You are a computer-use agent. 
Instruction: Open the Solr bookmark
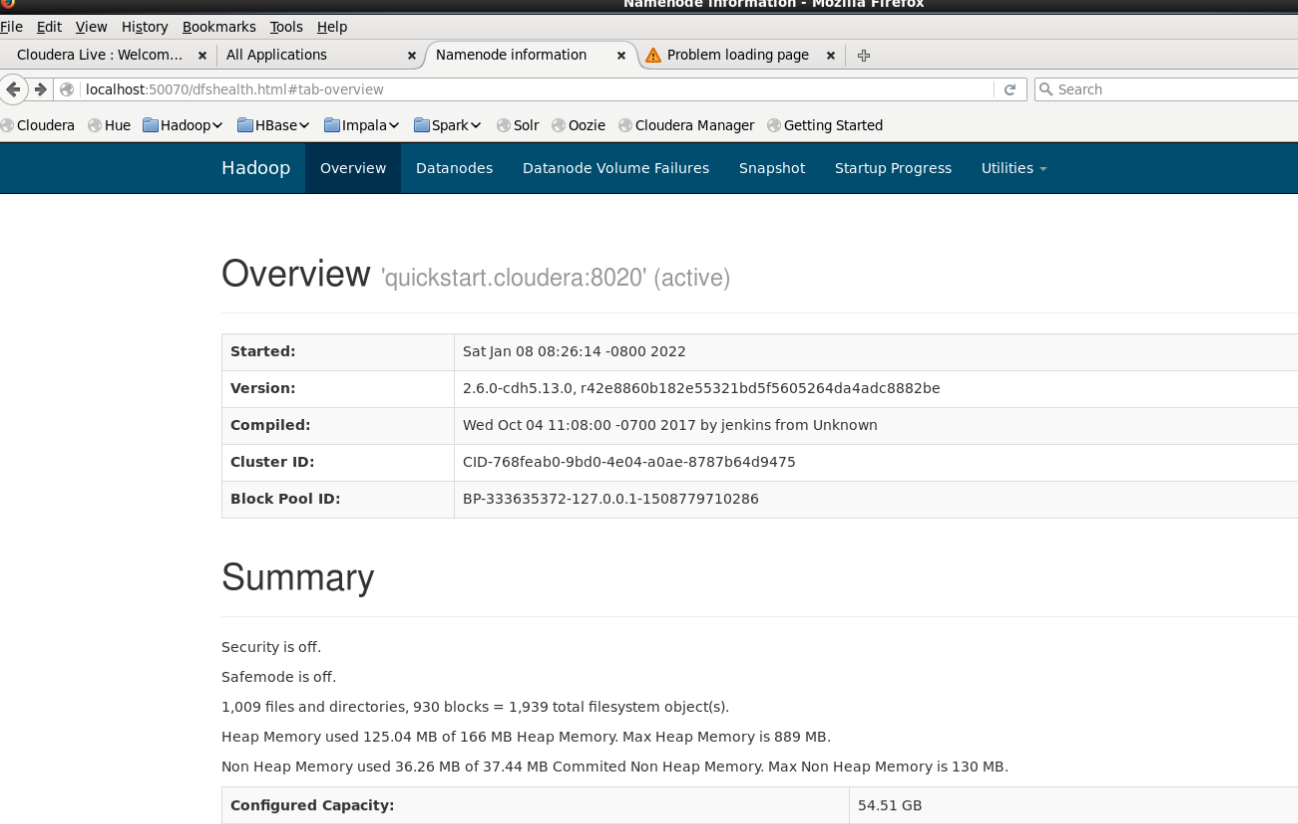pos(518,125)
